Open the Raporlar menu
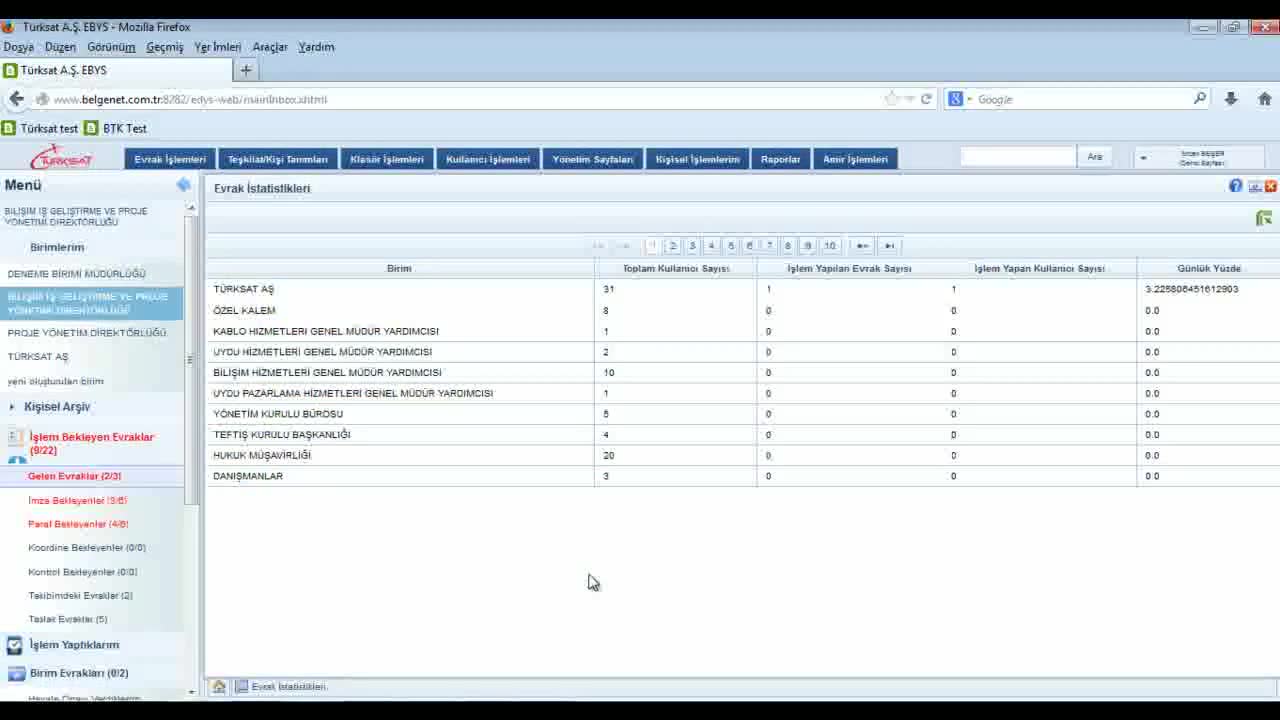Image resolution: width=1280 pixels, height=720 pixels. click(x=780, y=159)
